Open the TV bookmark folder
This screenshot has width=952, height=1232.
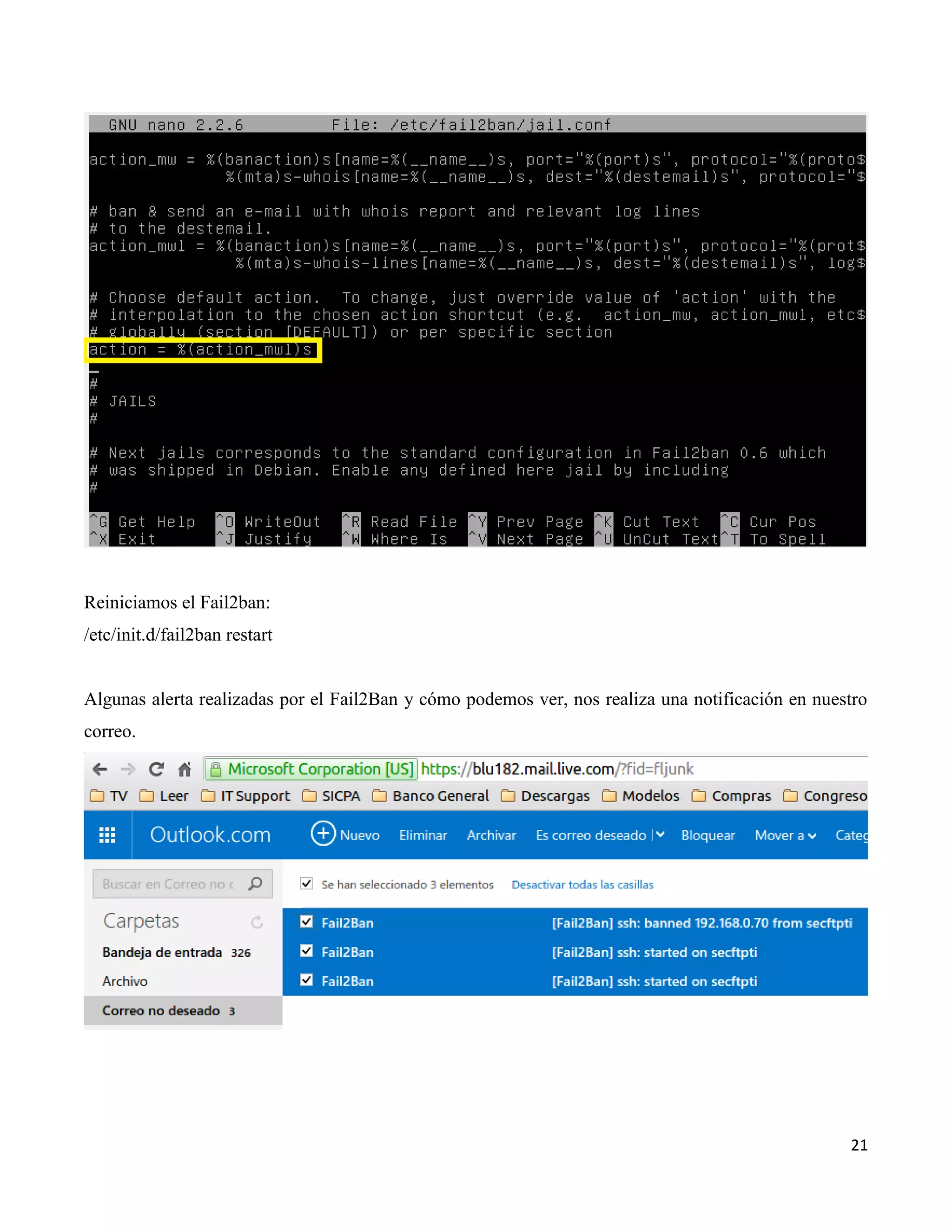pos(109,796)
